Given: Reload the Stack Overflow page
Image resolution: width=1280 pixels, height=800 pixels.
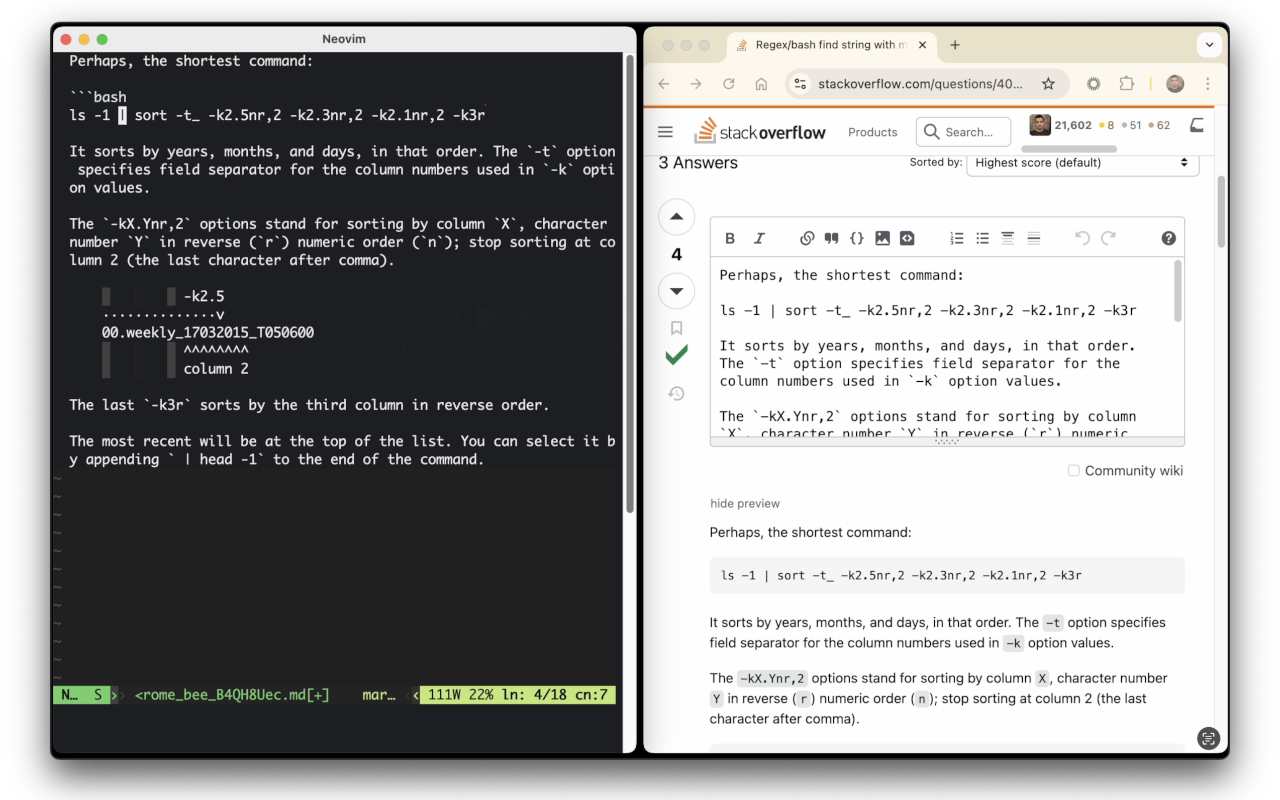Looking at the screenshot, I should 728,84.
